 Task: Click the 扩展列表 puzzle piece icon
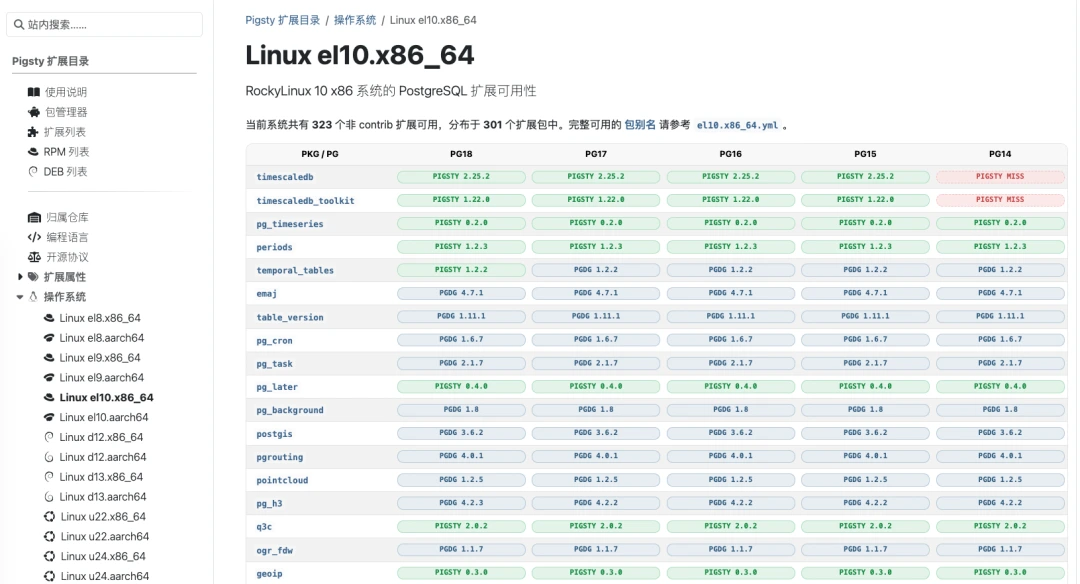[34, 132]
